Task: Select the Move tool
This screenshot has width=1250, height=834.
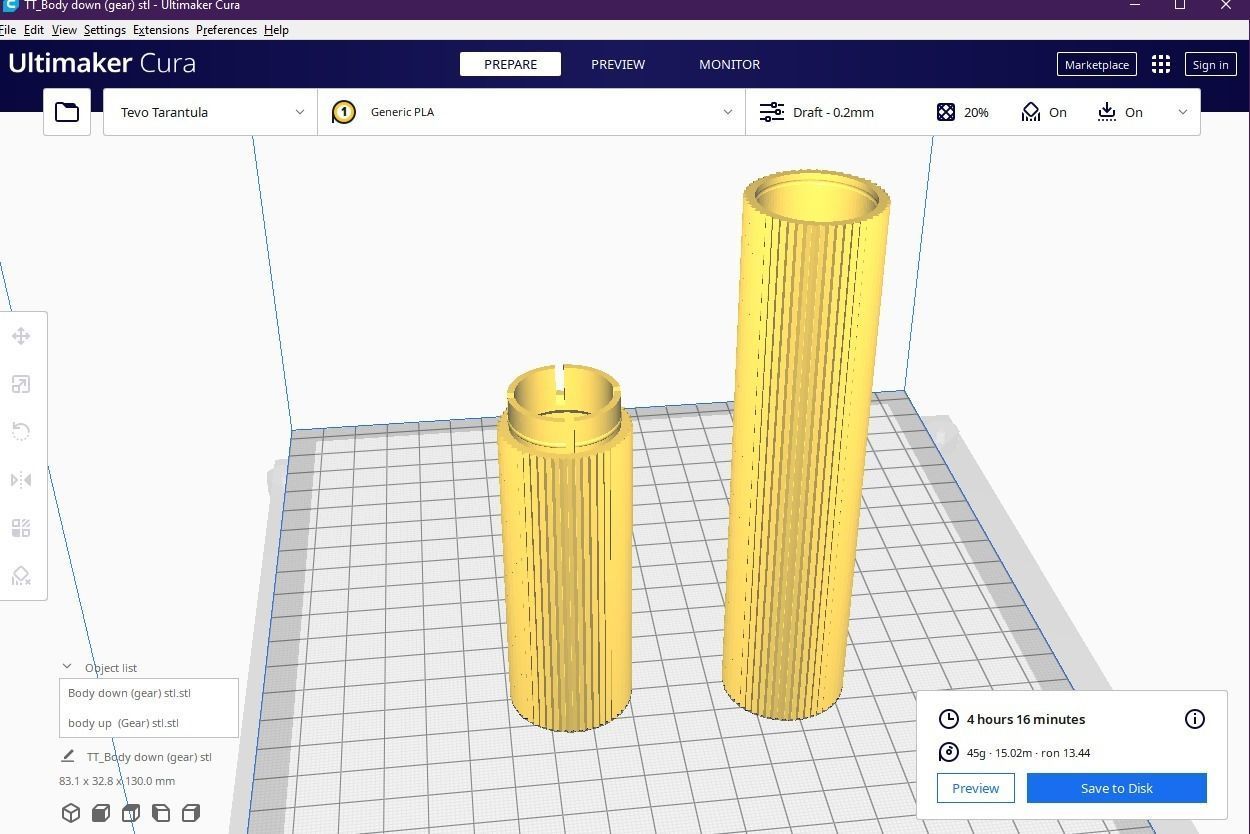Action: (x=21, y=336)
